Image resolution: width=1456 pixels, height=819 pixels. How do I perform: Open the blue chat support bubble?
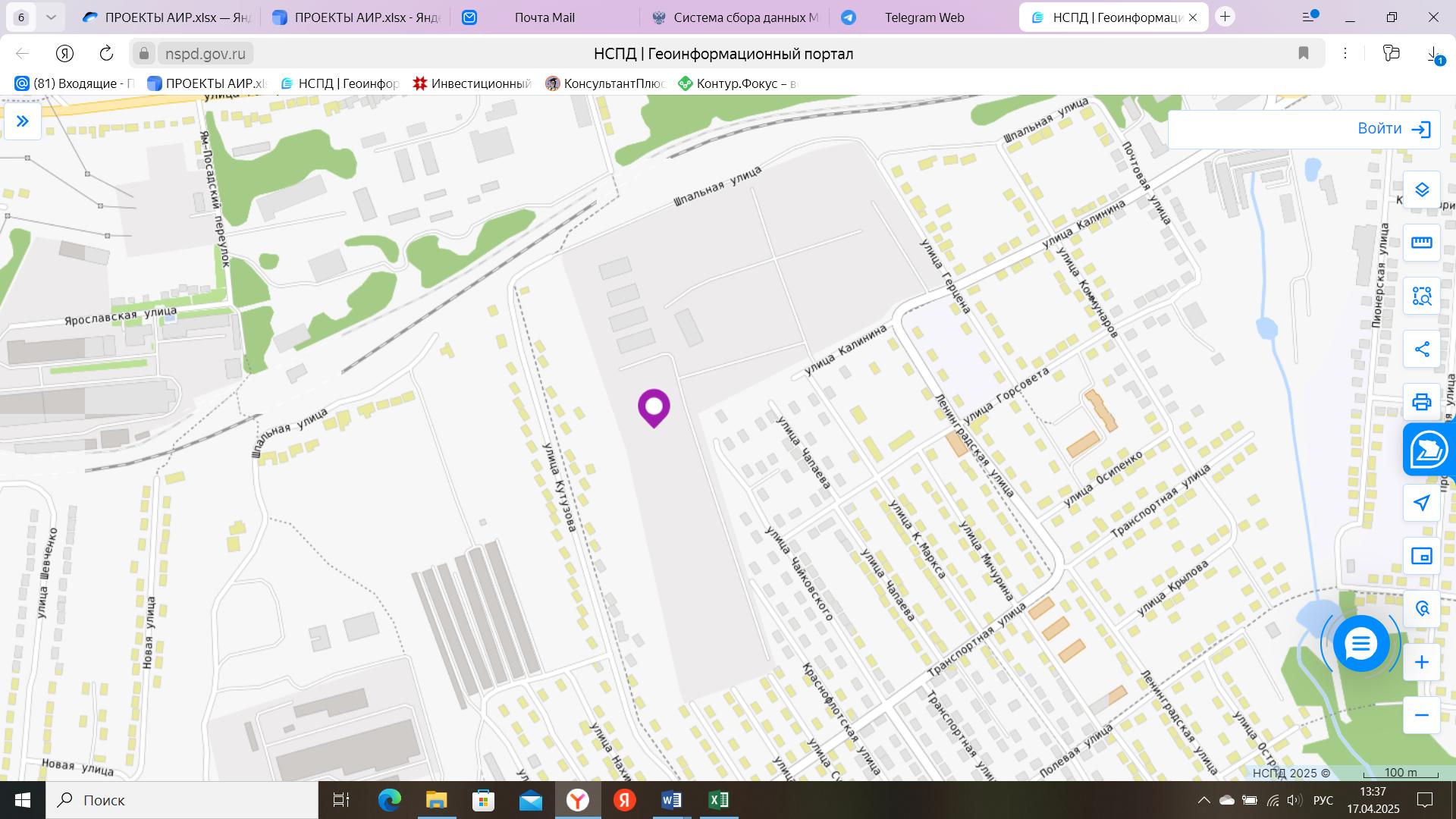click(x=1360, y=644)
